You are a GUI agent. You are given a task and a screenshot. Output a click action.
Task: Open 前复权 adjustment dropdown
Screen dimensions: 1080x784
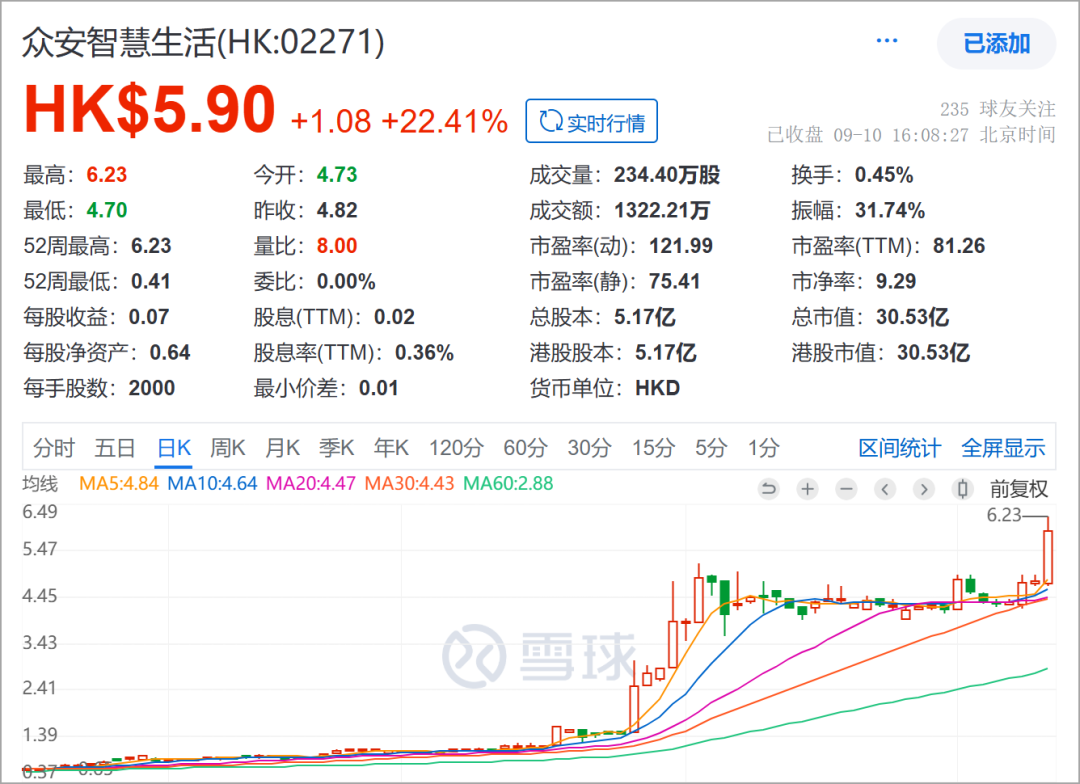[1019, 489]
